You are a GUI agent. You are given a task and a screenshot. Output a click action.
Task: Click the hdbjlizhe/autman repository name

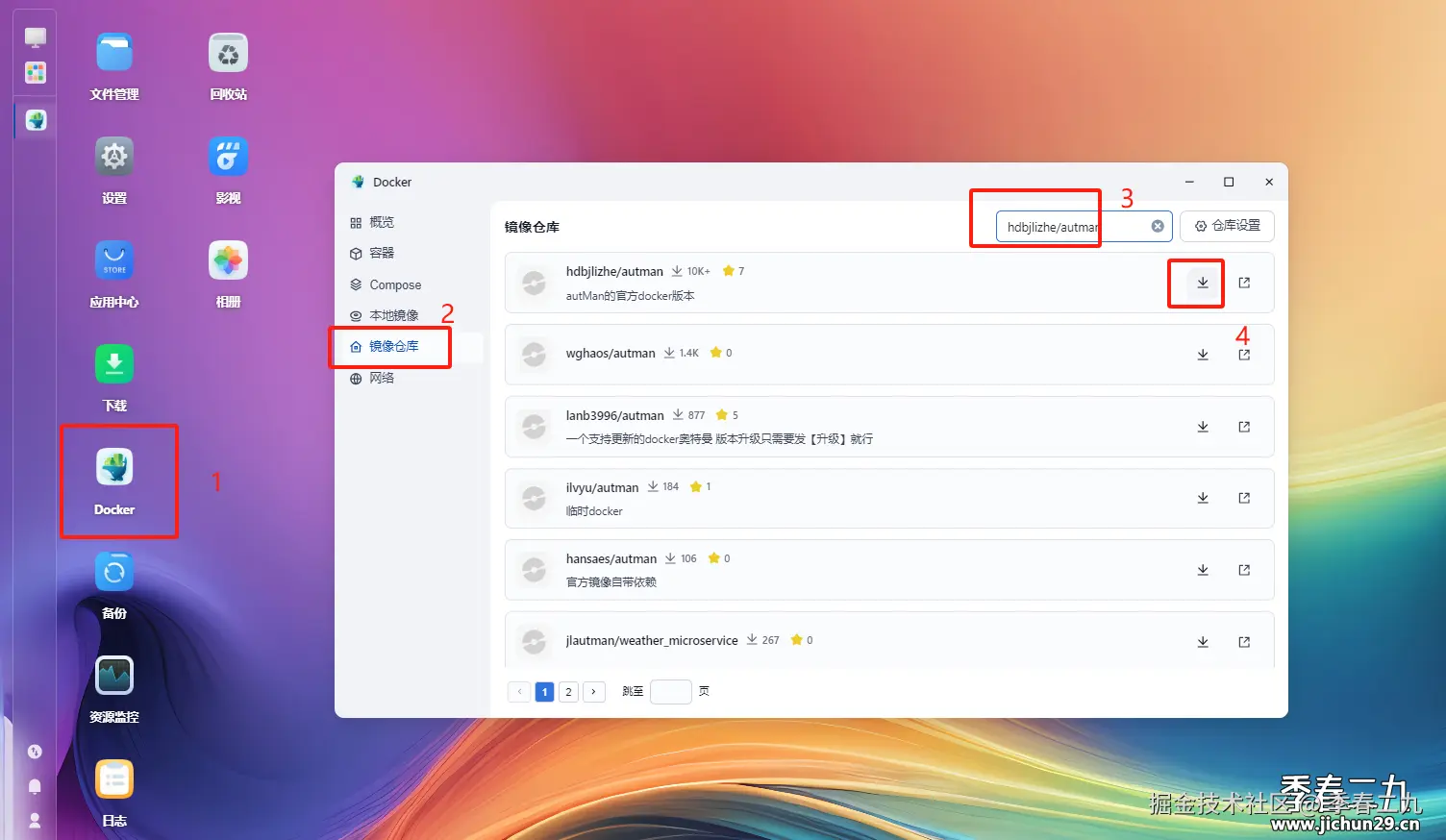614,272
